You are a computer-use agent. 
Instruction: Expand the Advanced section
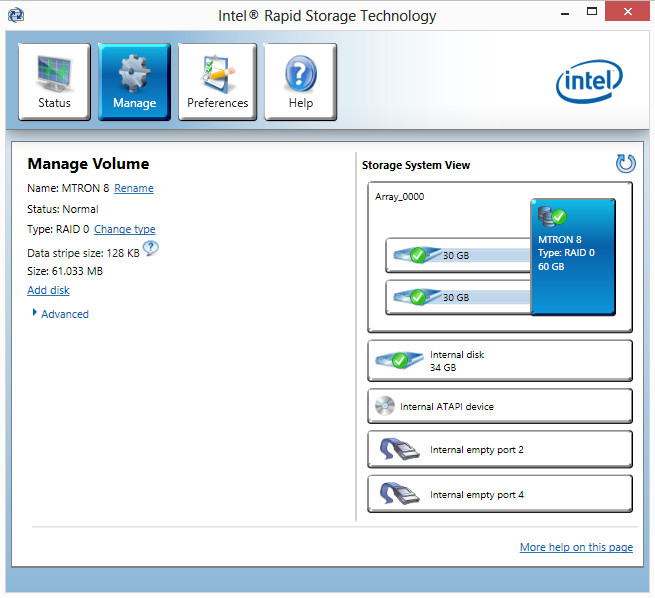[61, 314]
